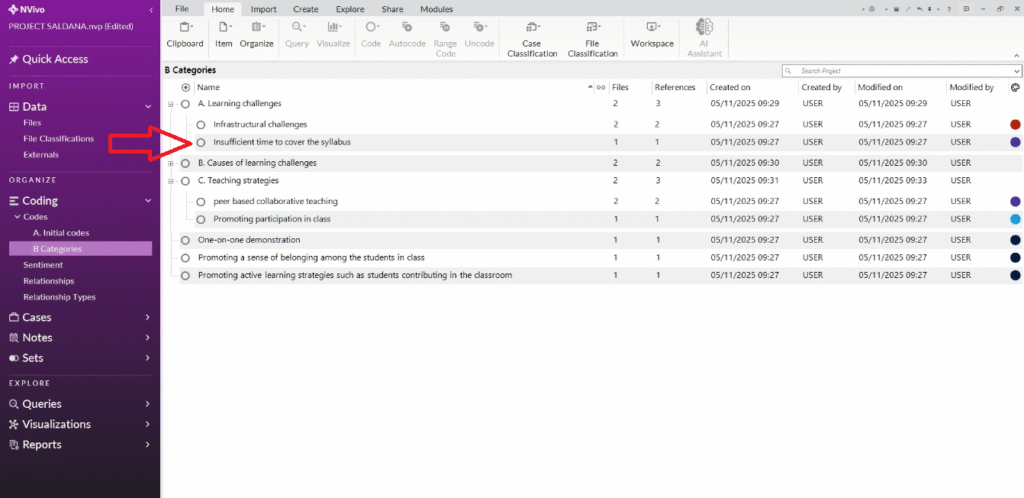Screen dimensions: 1024x498
Task: Open the Workspace ribbon button
Action: click(652, 28)
